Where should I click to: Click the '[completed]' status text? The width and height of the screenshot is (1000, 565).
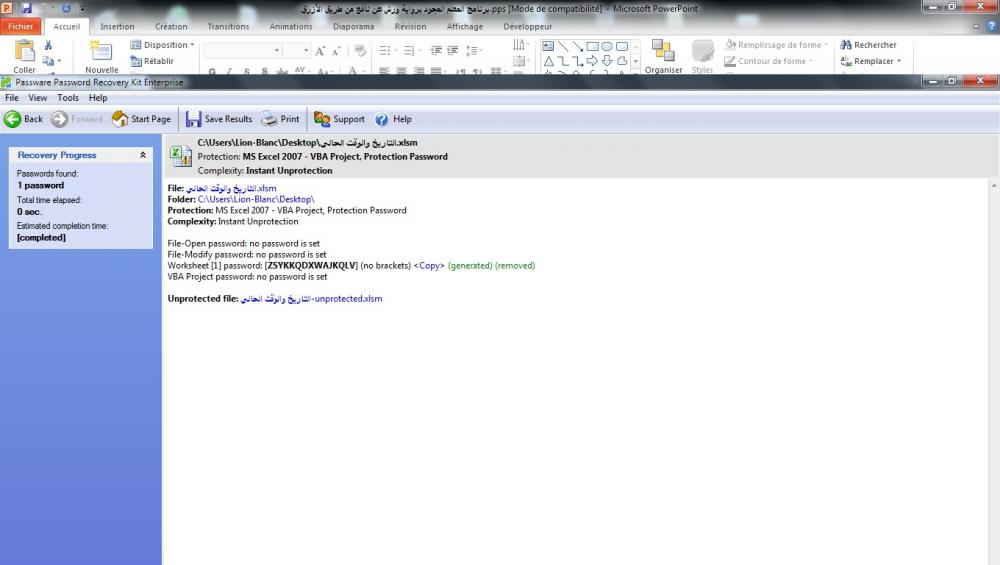point(41,238)
